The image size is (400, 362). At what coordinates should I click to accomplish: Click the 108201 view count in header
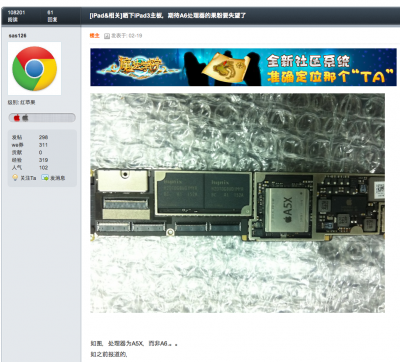pos(16,12)
